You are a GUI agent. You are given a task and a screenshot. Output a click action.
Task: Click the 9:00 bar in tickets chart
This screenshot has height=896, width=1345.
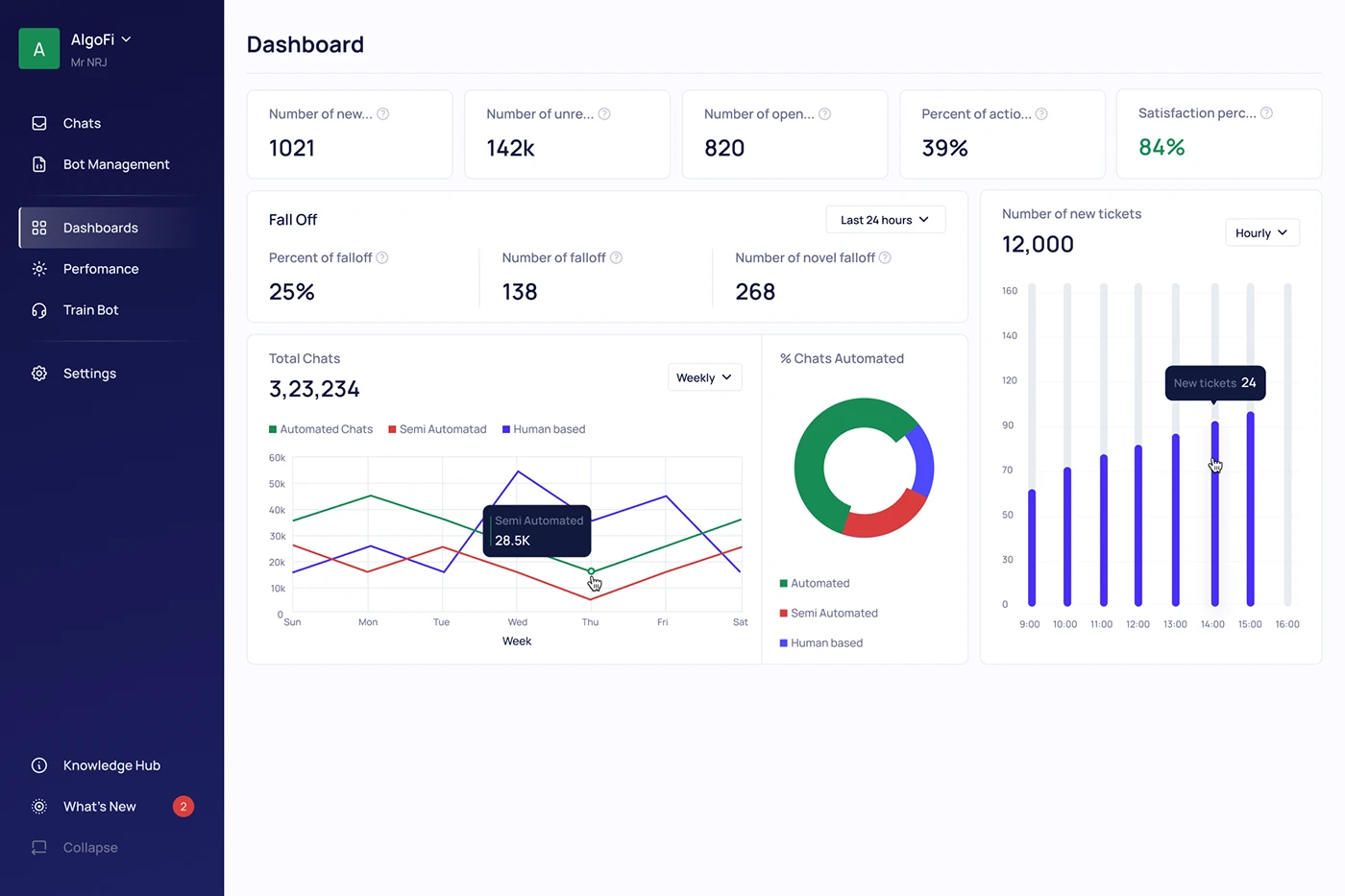(1032, 547)
